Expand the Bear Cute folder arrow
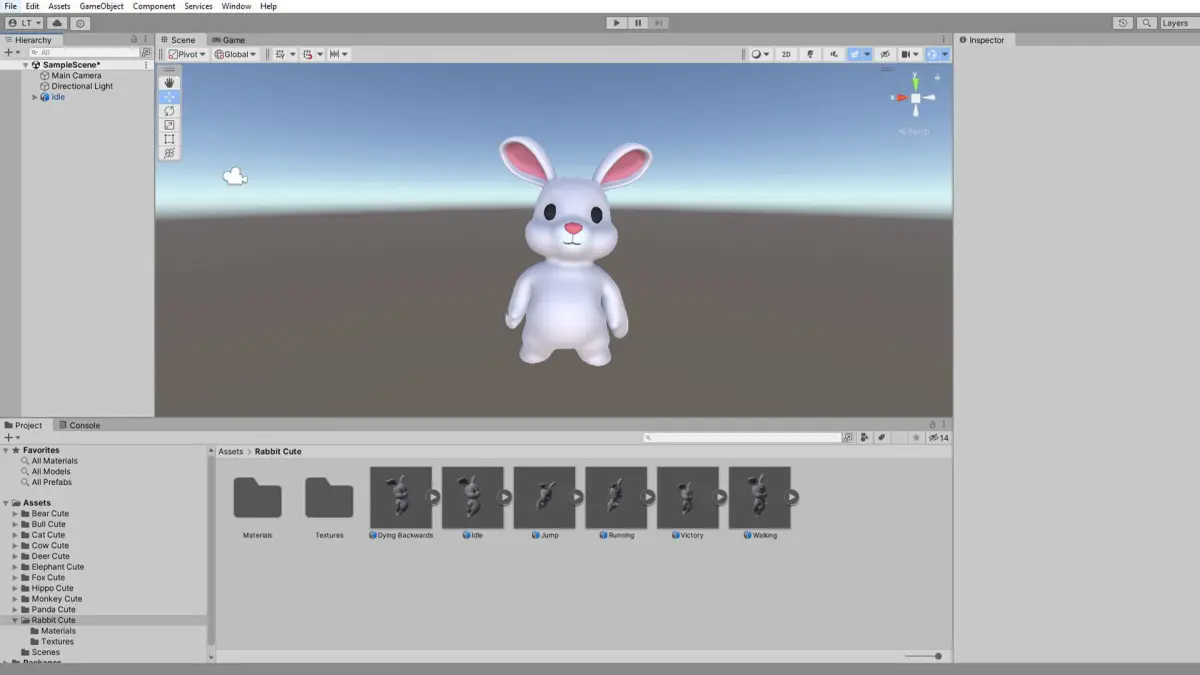The image size is (1200, 675). tap(16, 514)
